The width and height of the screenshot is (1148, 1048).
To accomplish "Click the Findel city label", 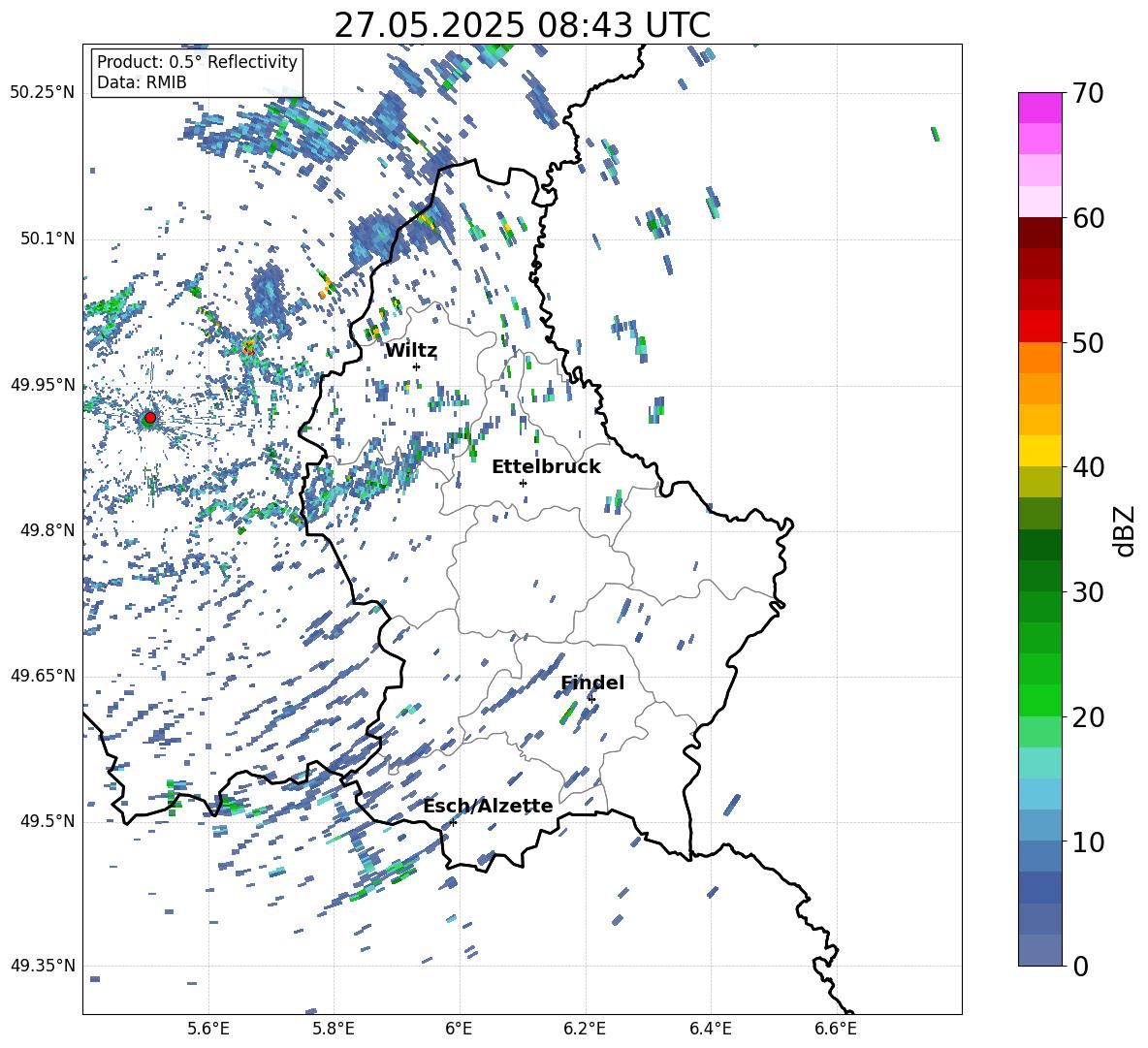I will click(592, 683).
